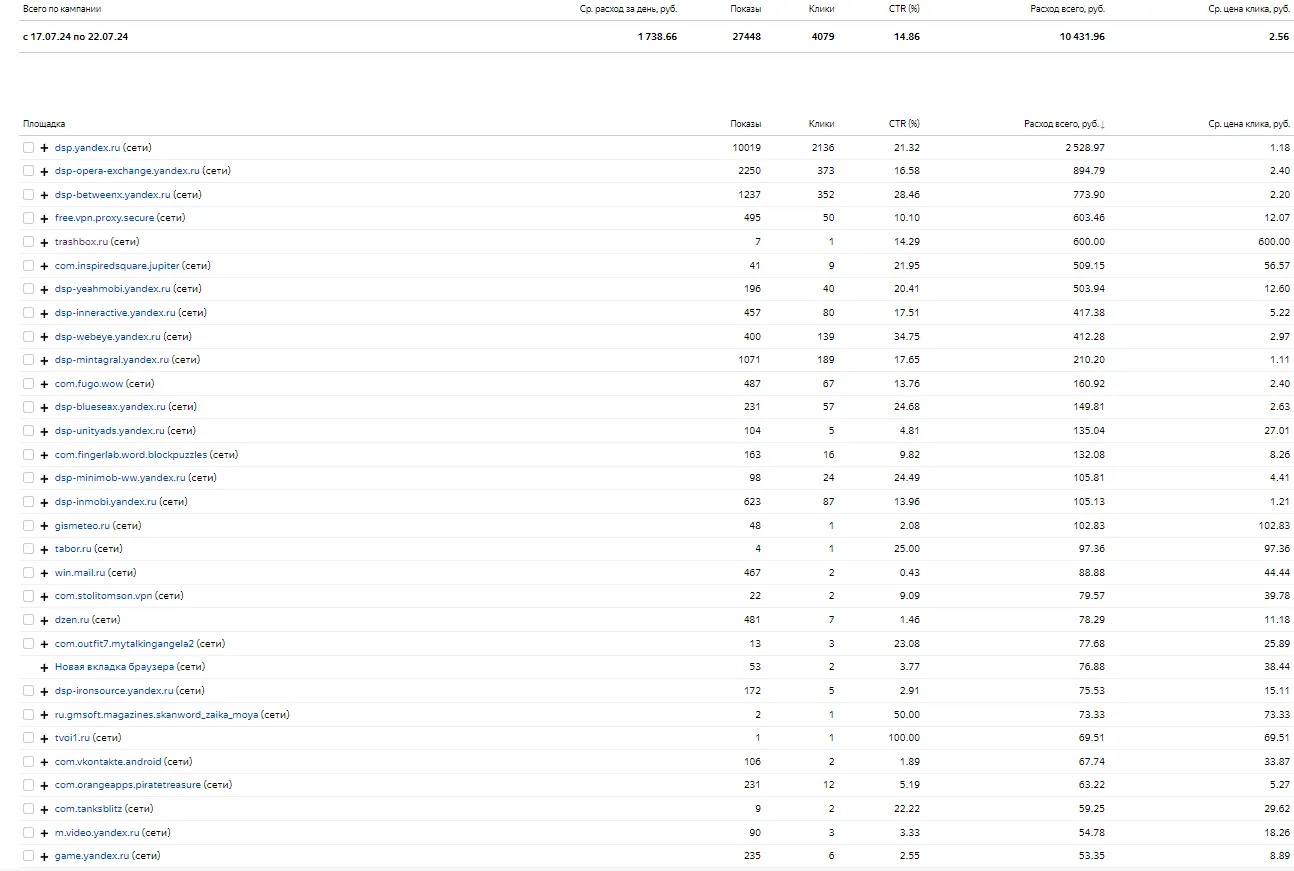Check the box for com.vkontakte.android

(x=28, y=762)
